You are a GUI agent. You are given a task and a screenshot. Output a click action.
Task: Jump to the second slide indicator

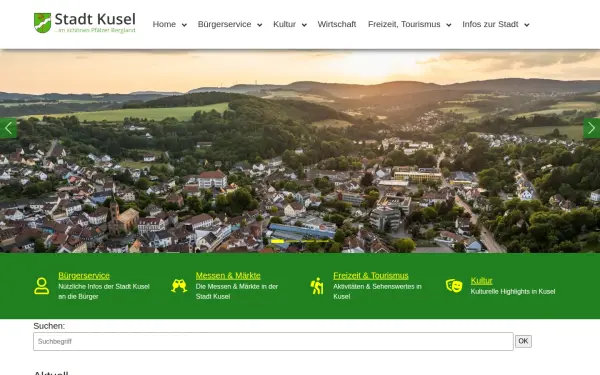pyautogui.click(x=293, y=241)
